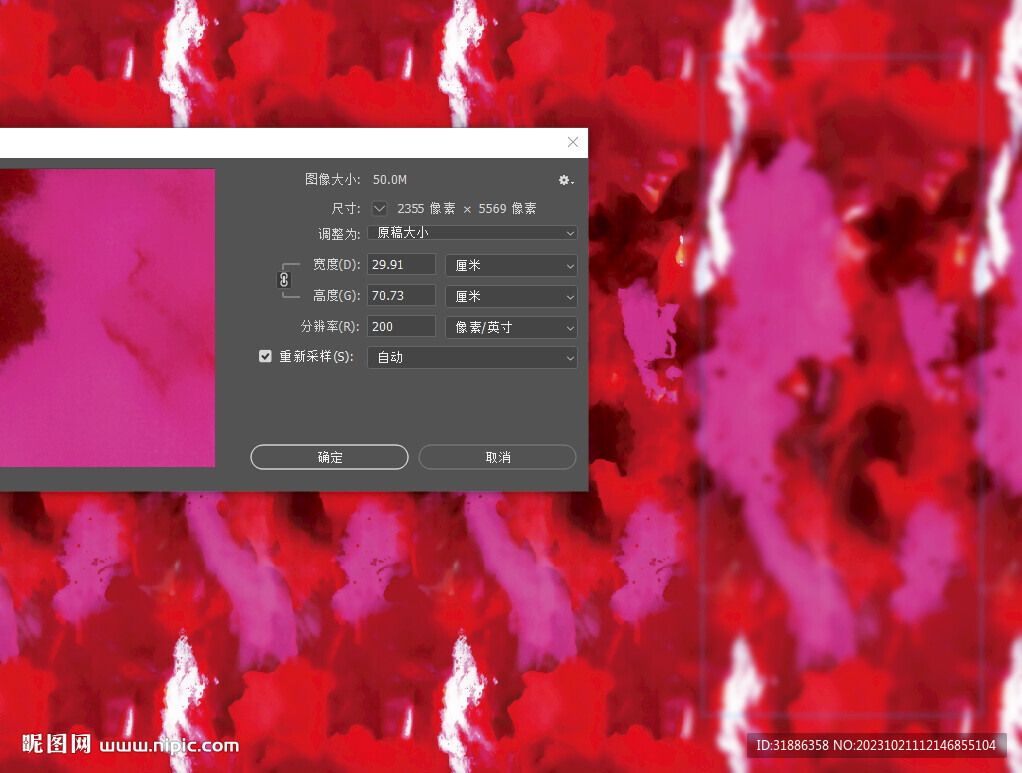Select the width value 29.91 input field
This screenshot has width=1022, height=773.
coord(401,264)
